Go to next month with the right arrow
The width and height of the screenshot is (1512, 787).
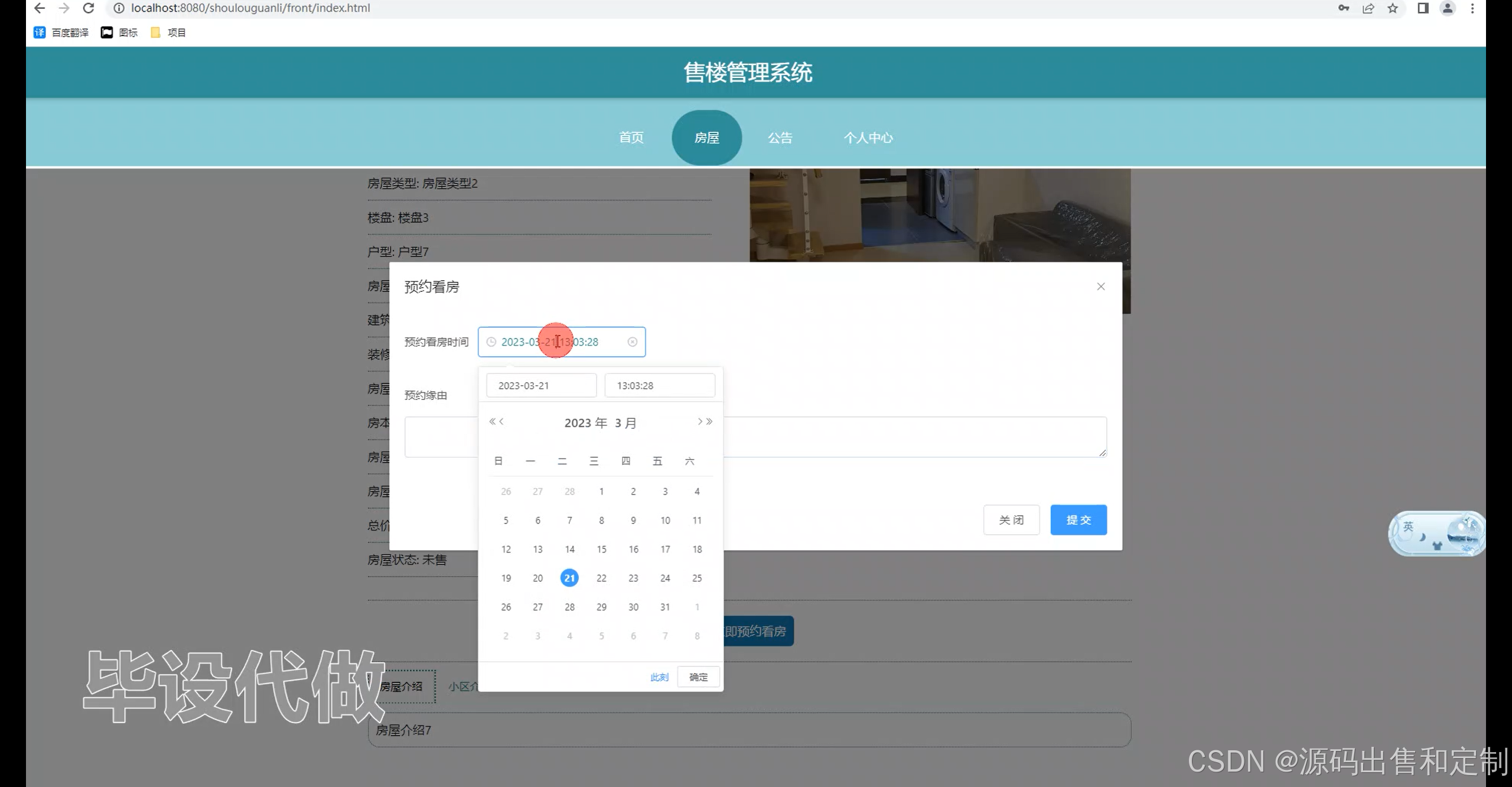(699, 421)
